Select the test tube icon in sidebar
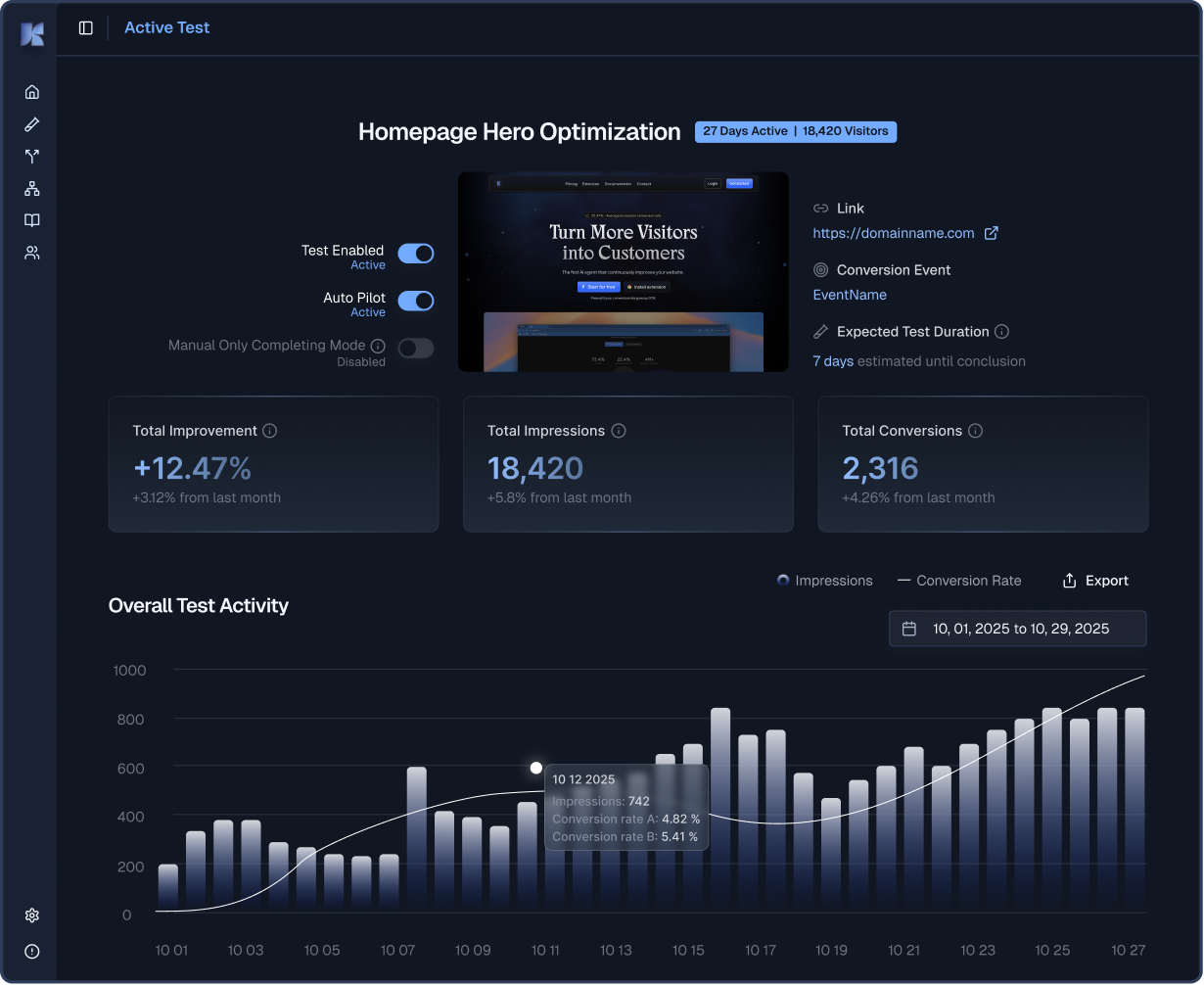Viewport: 1204px width, 985px height. tap(31, 124)
